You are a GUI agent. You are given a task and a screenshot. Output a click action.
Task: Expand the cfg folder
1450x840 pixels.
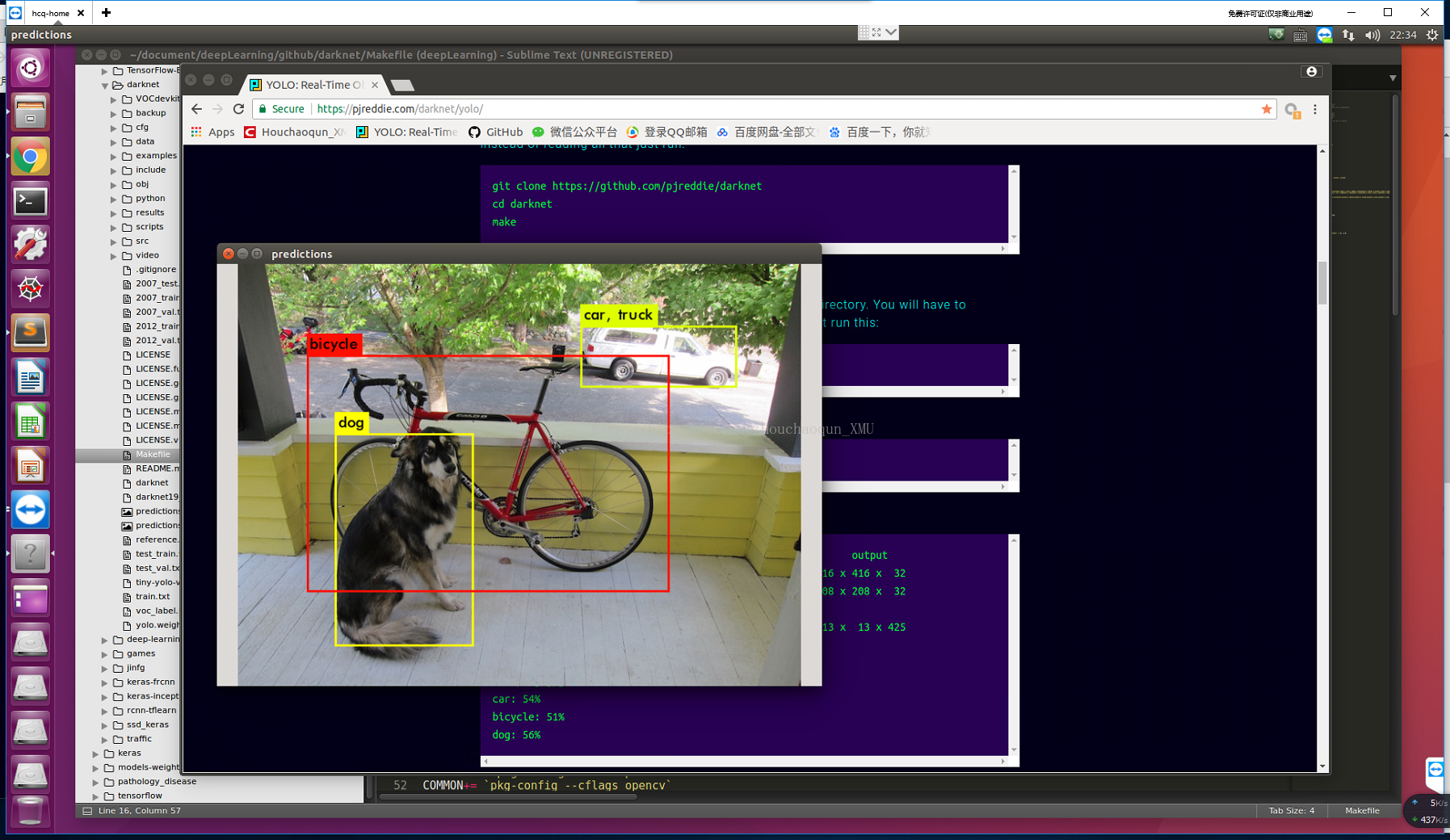114,128
